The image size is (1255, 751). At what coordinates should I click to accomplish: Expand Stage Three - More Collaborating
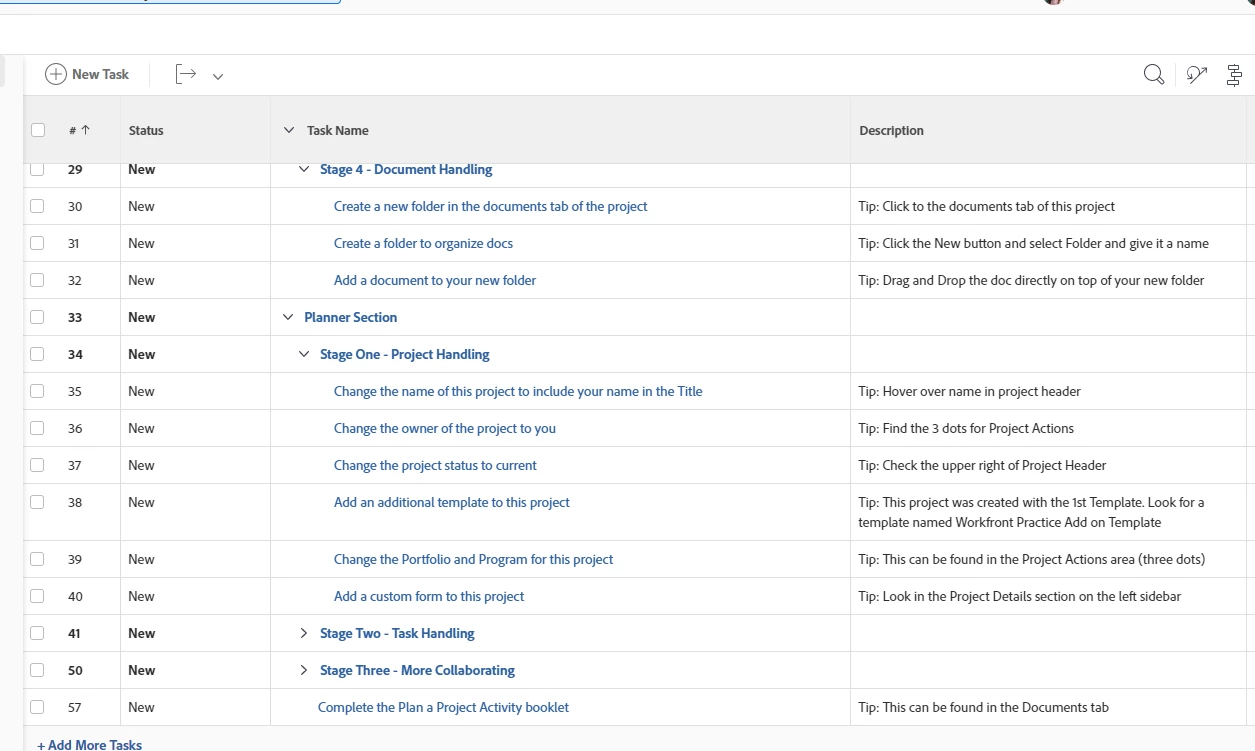tap(304, 670)
